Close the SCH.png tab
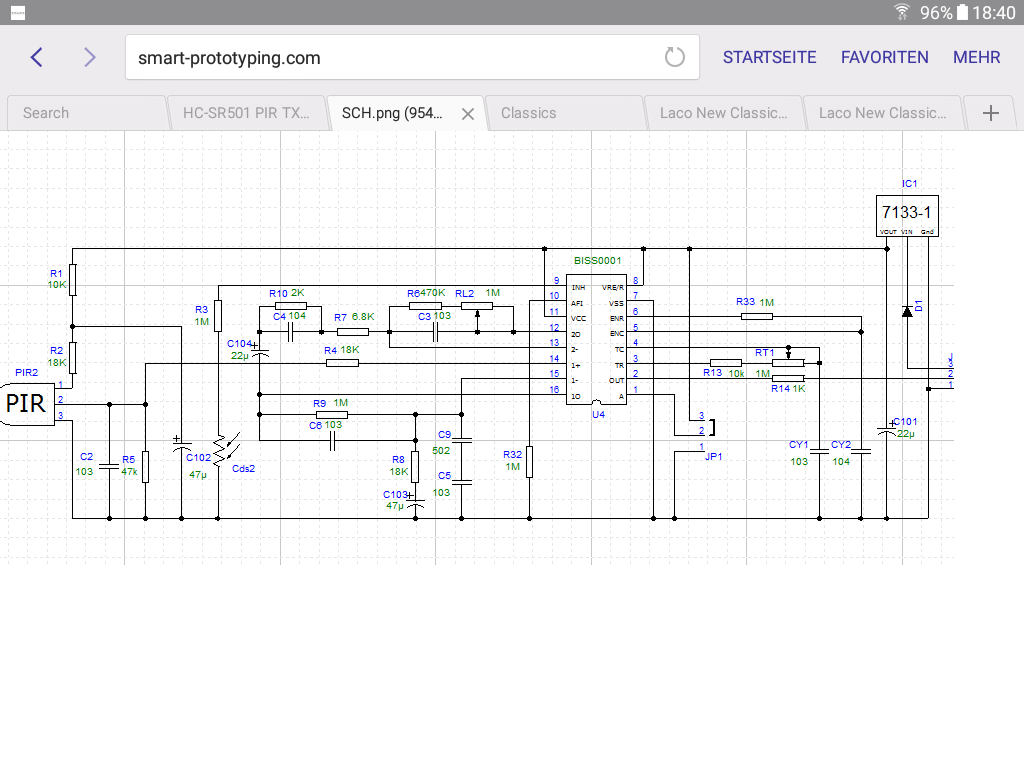 [467, 113]
